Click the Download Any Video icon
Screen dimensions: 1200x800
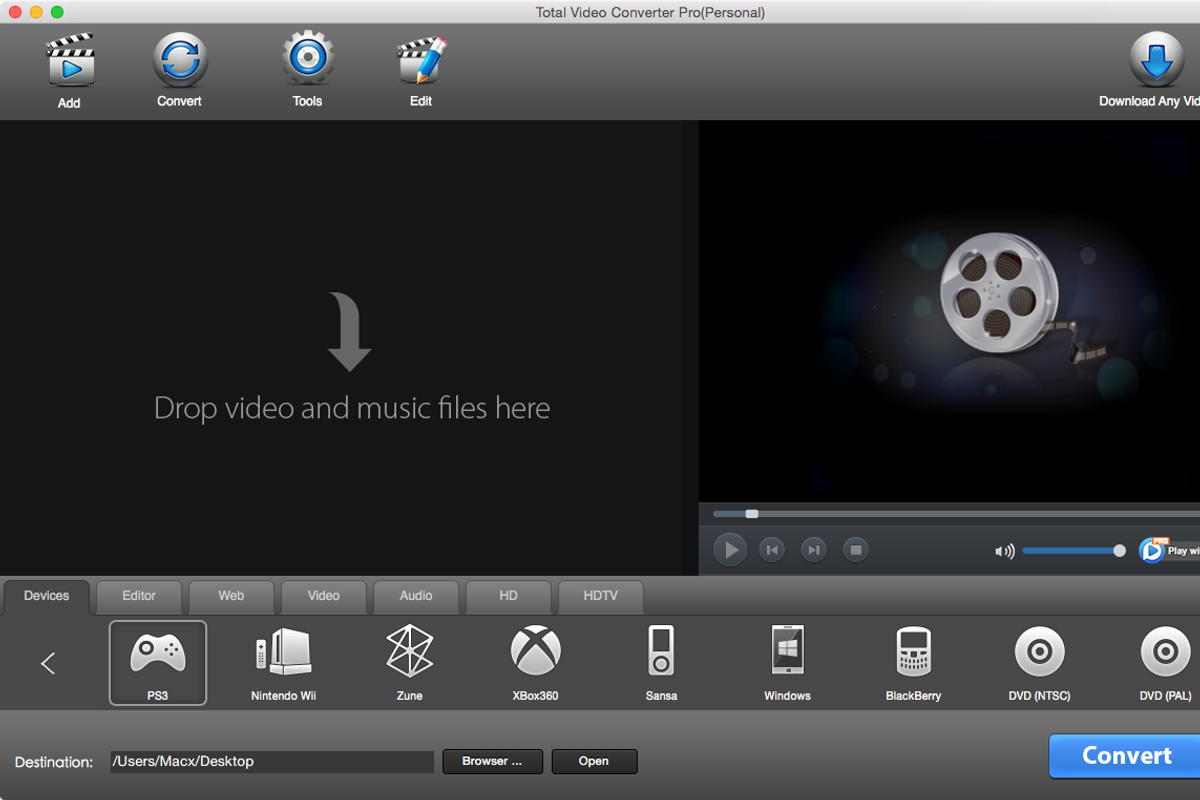point(1157,60)
